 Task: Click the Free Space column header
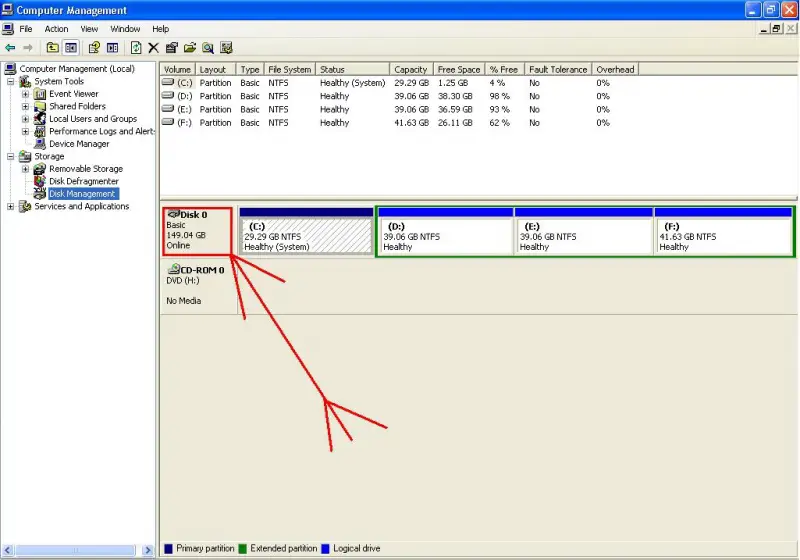tap(459, 70)
